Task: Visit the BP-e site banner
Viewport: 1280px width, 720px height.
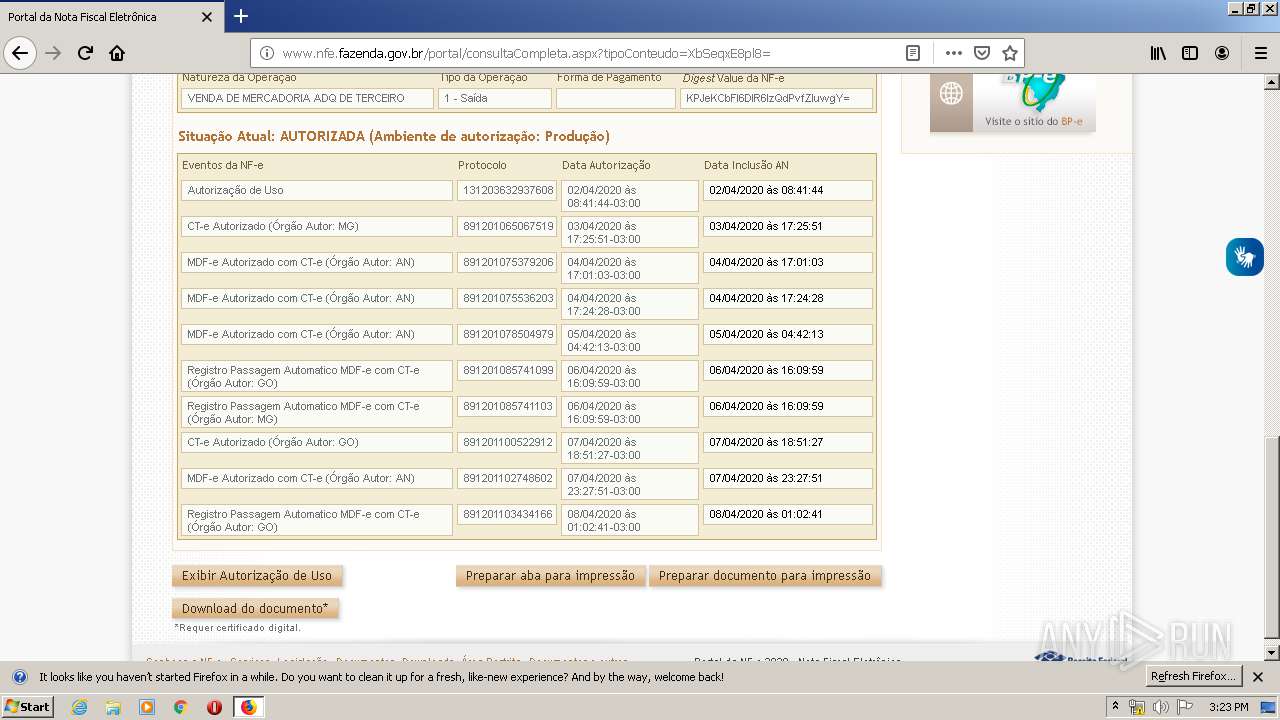Action: tap(1034, 101)
